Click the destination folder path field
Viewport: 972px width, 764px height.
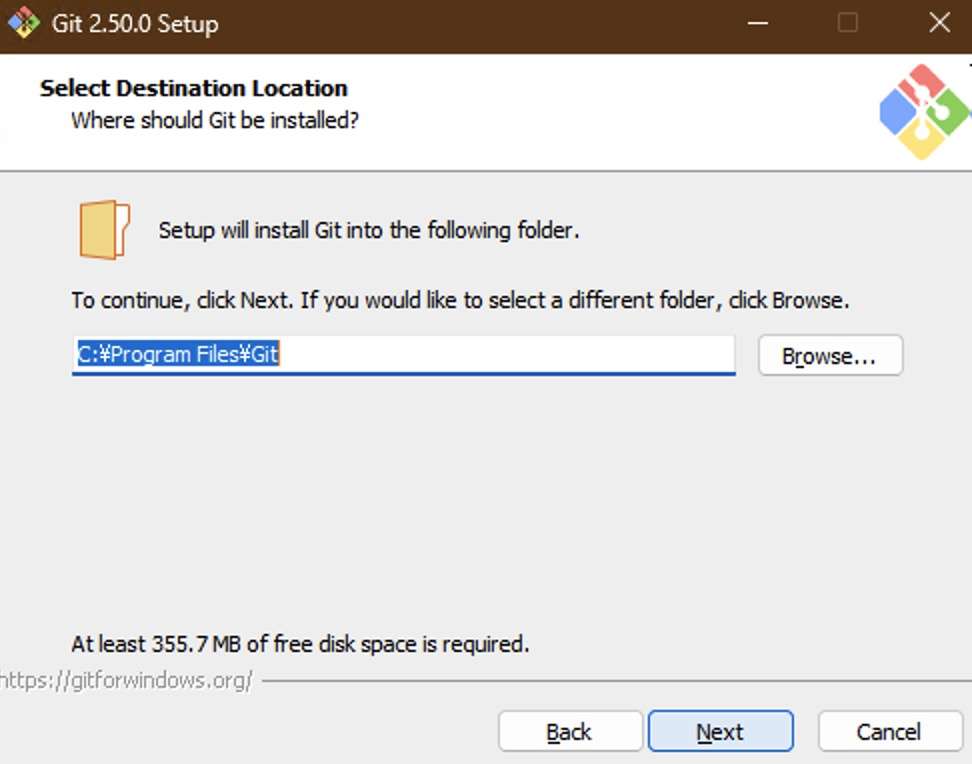coord(404,355)
